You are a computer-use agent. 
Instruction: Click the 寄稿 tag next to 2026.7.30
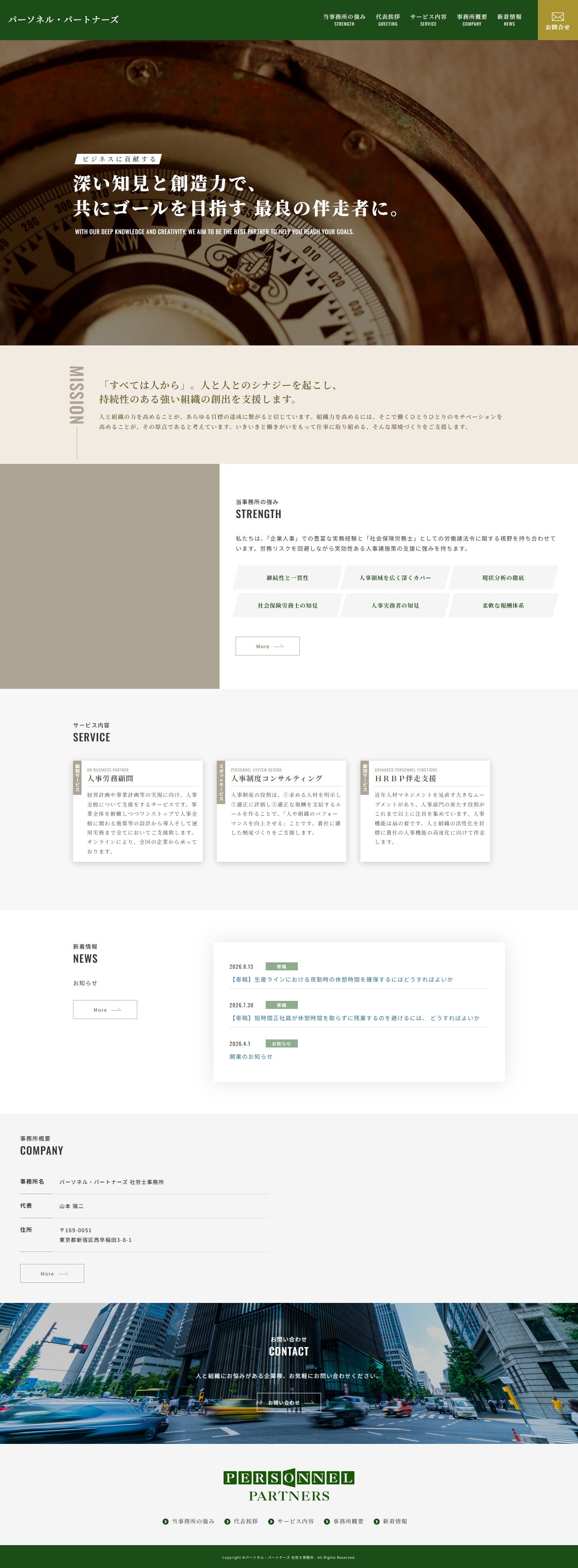[x=282, y=1005]
